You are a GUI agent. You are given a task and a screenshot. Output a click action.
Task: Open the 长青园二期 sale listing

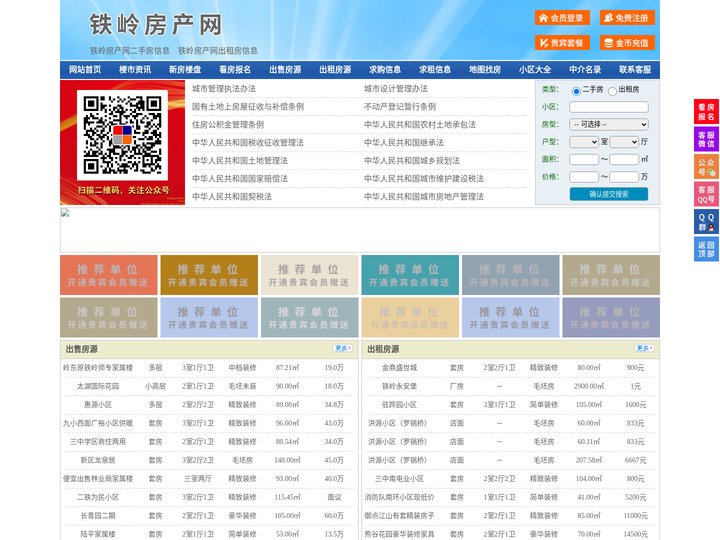98,516
